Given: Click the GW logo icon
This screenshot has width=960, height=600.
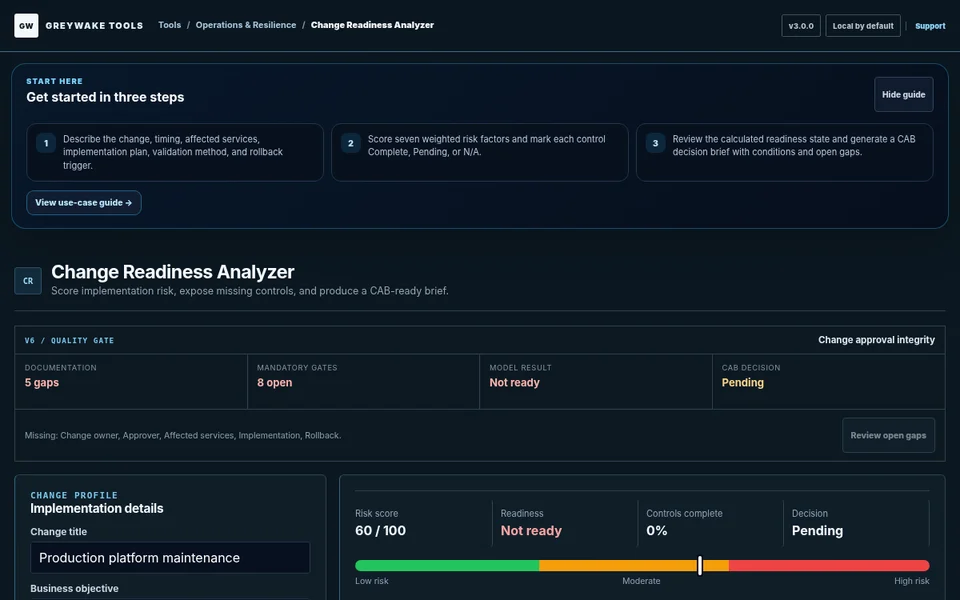Looking at the screenshot, I should pos(26,26).
